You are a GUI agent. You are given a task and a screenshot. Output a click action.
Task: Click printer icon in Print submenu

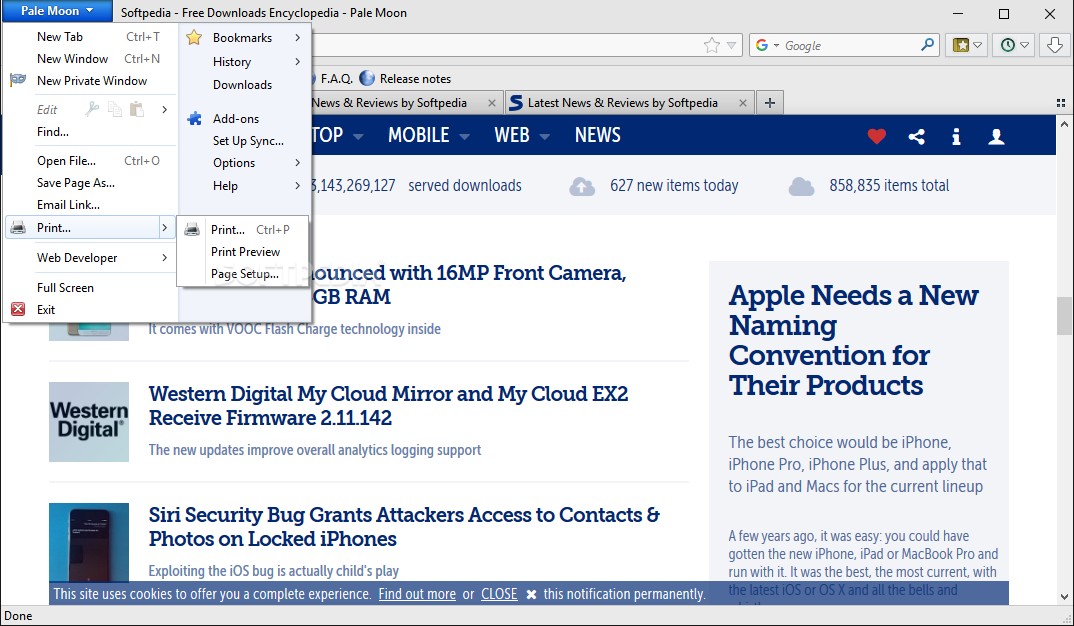[x=192, y=229]
